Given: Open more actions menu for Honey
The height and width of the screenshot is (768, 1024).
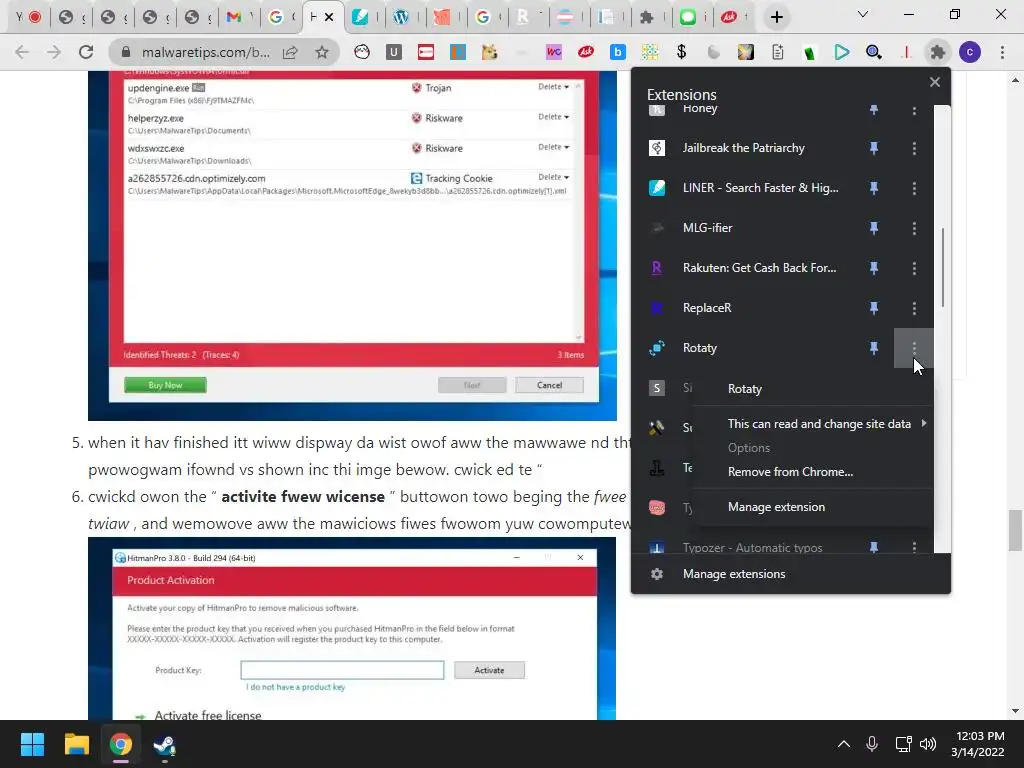Looking at the screenshot, I should 914,110.
